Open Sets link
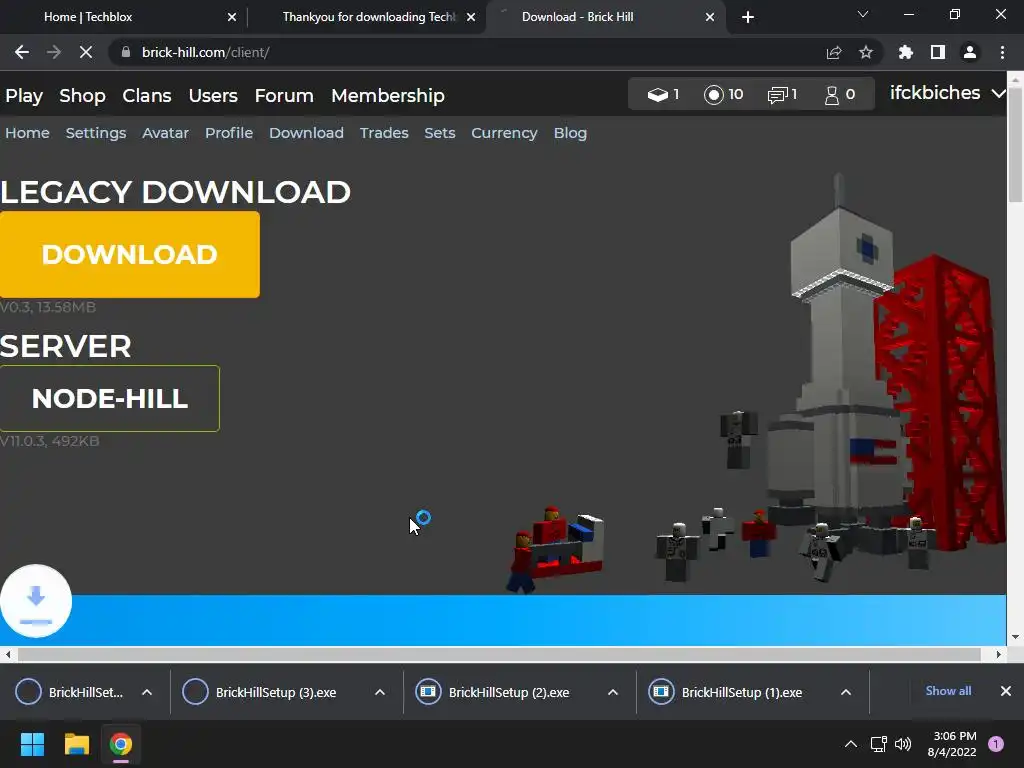Screen dimensions: 1024x768 440,133
